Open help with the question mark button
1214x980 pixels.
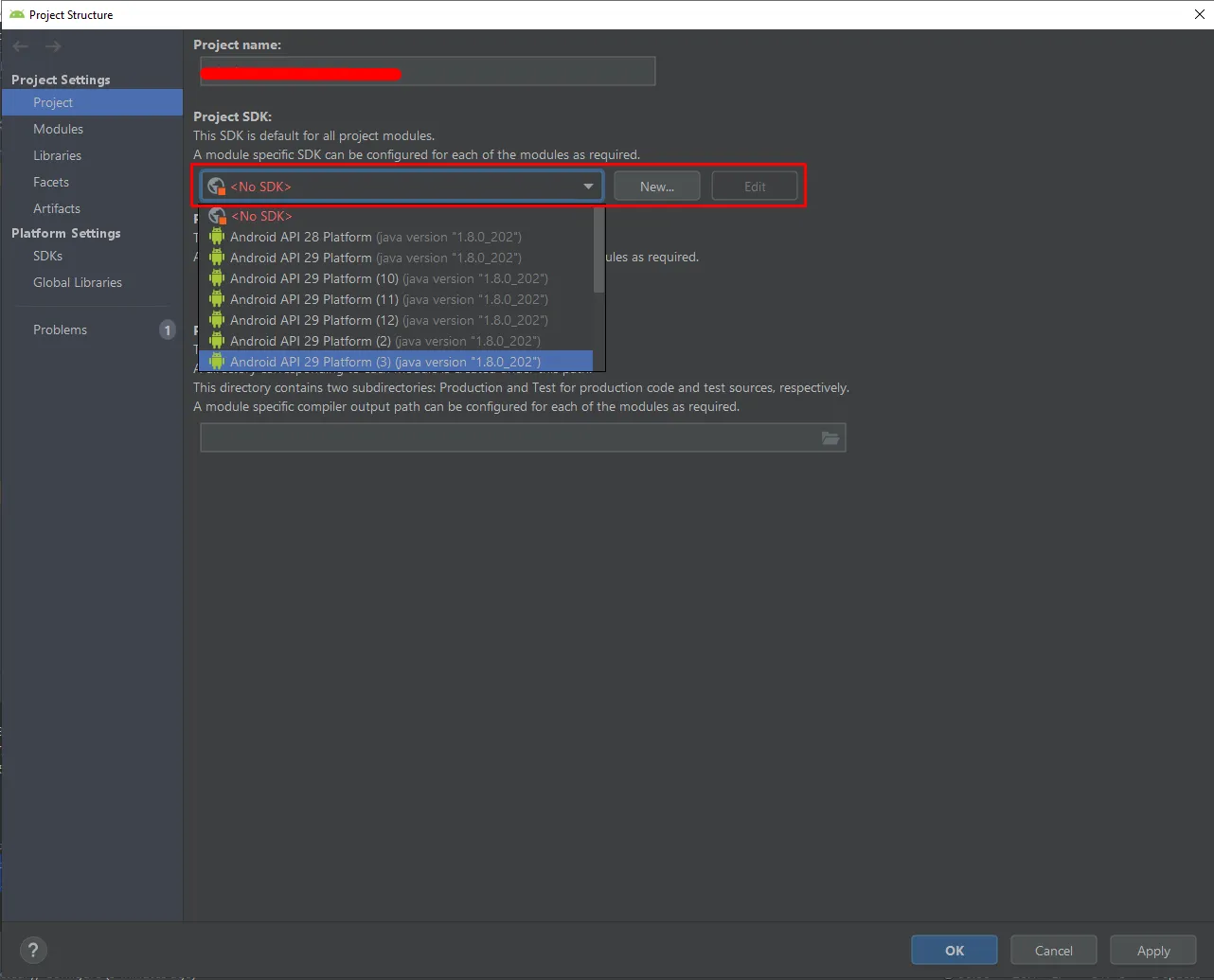click(x=33, y=951)
